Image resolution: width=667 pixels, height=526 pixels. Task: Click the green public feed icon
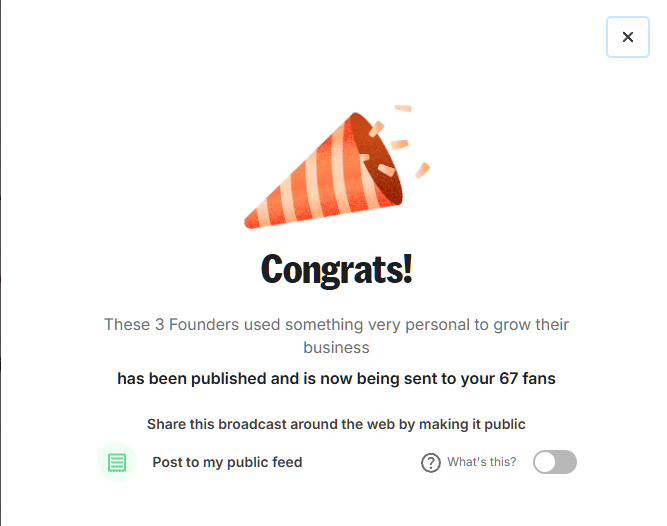tap(117, 462)
